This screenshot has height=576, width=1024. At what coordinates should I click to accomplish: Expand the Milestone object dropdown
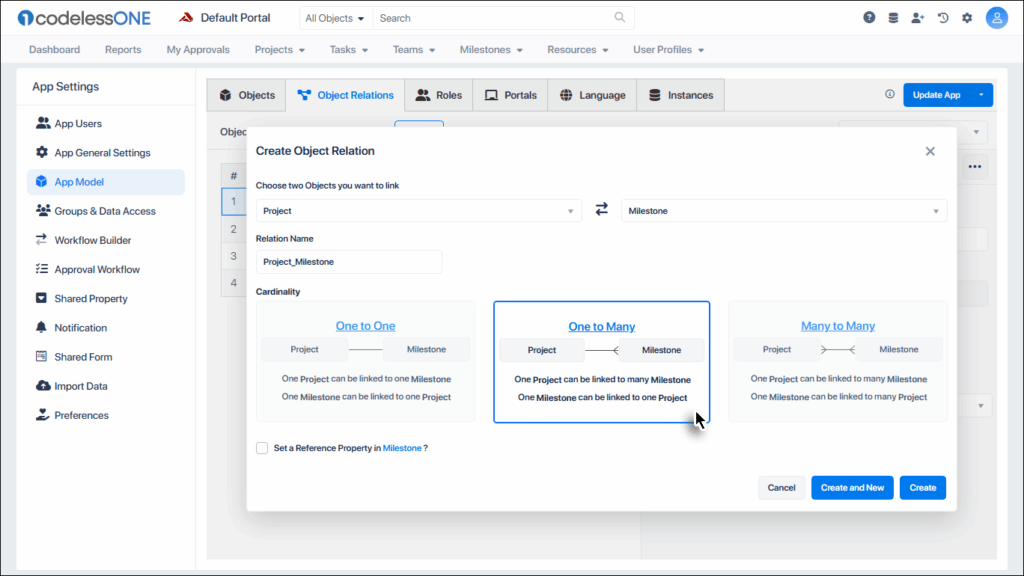click(x=783, y=211)
